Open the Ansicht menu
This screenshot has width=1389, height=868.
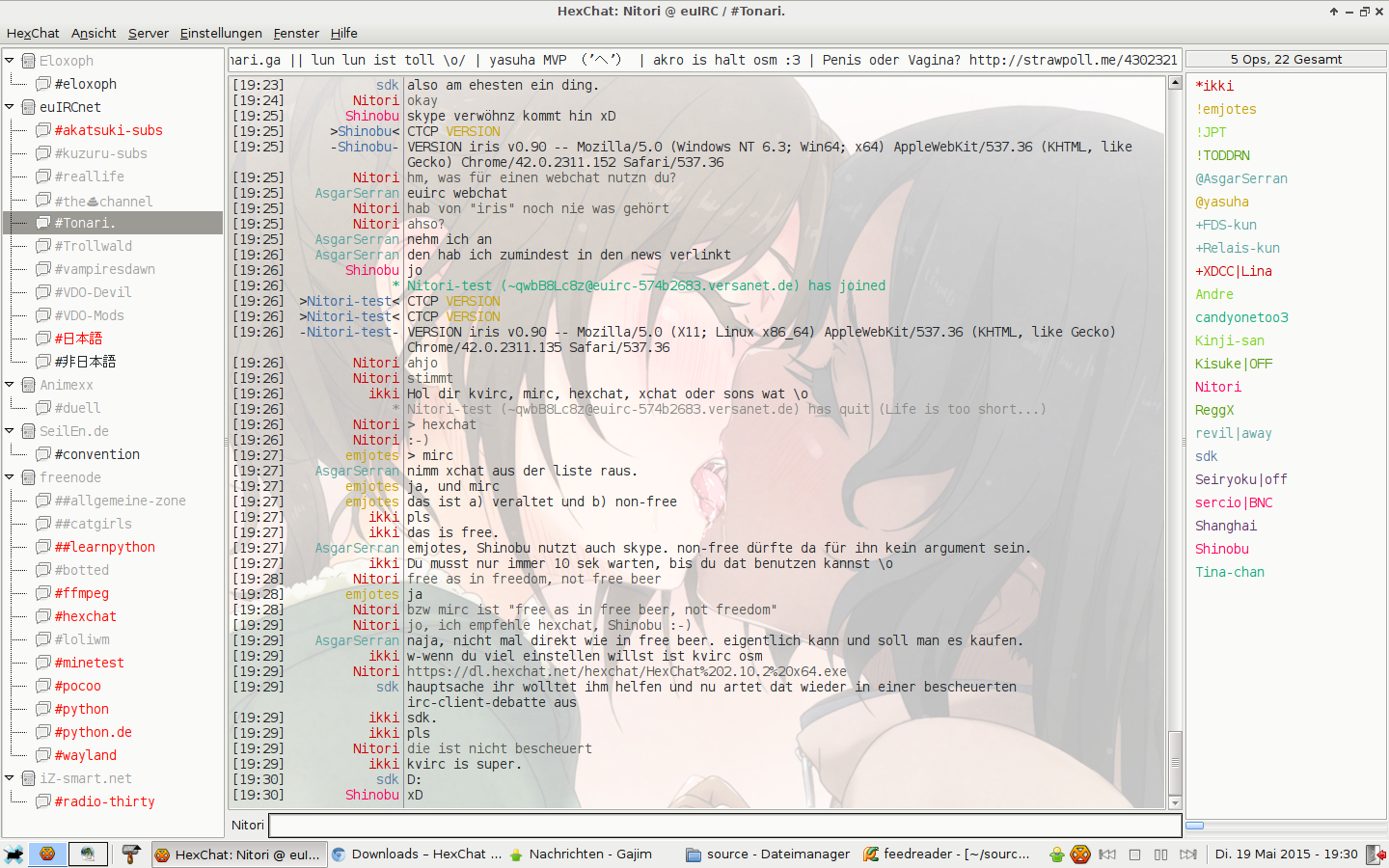click(x=94, y=33)
